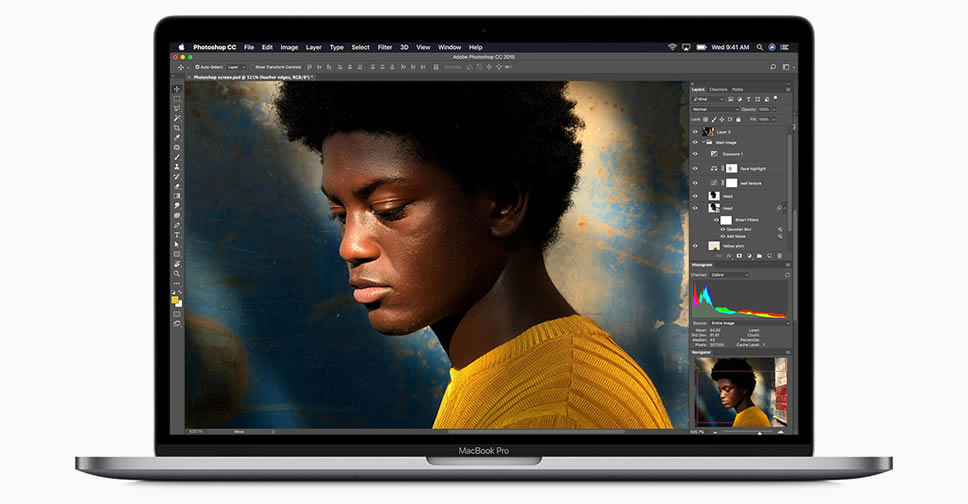Open the blend mode Normal dropdown

tap(714, 109)
